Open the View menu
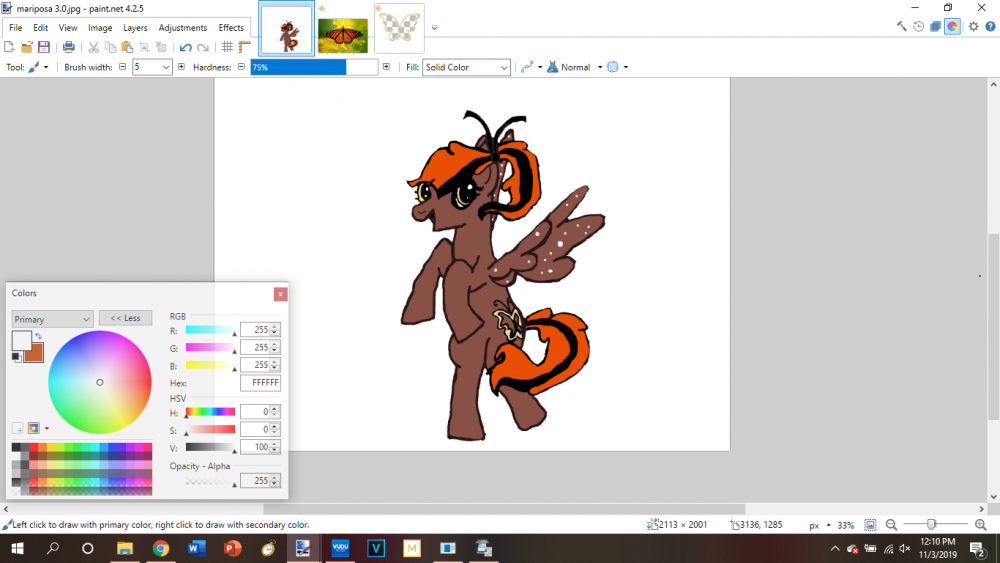Viewport: 1000px width, 563px height. (x=68, y=27)
